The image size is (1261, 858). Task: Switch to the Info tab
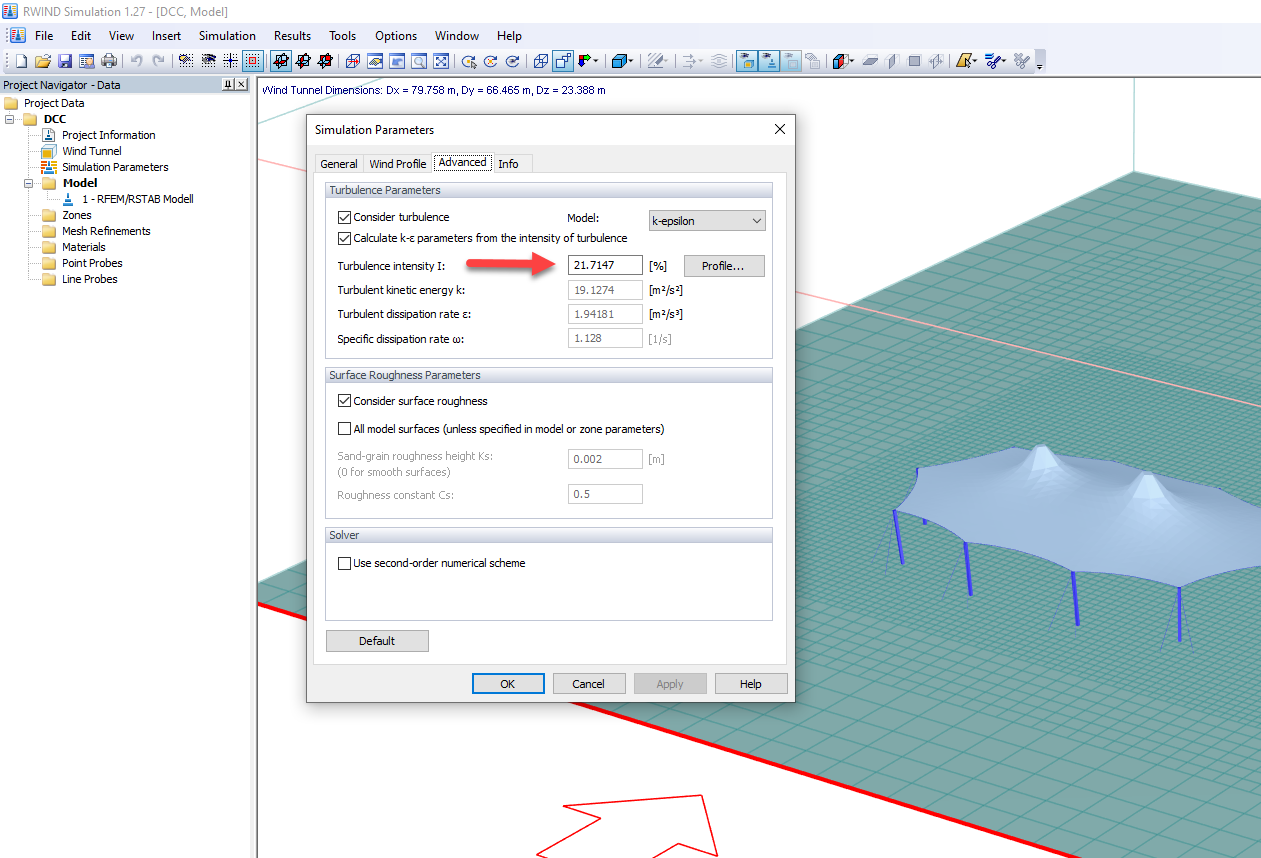pyautogui.click(x=508, y=164)
